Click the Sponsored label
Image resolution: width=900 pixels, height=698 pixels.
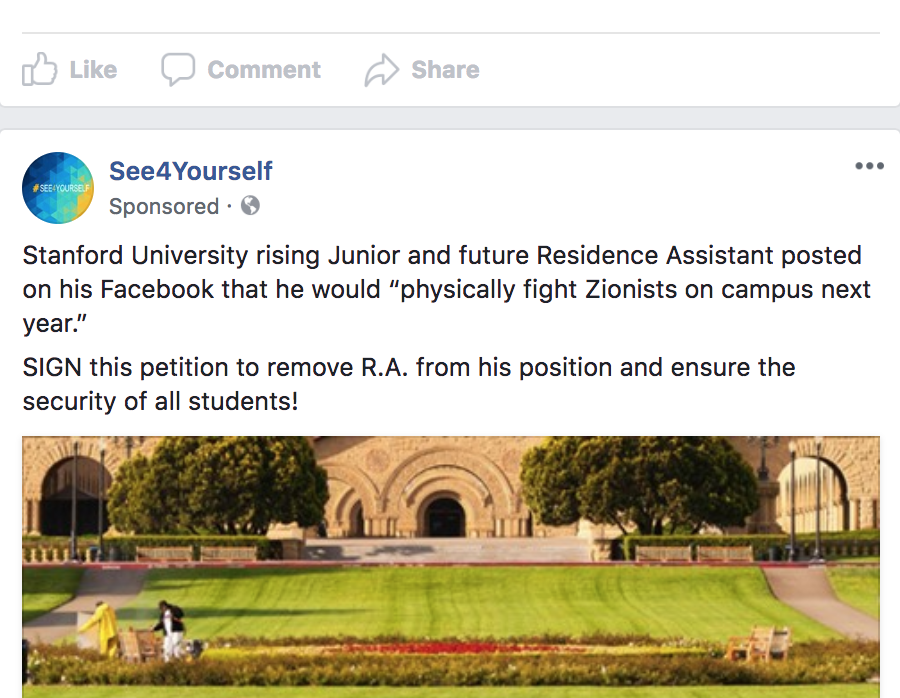(164, 206)
